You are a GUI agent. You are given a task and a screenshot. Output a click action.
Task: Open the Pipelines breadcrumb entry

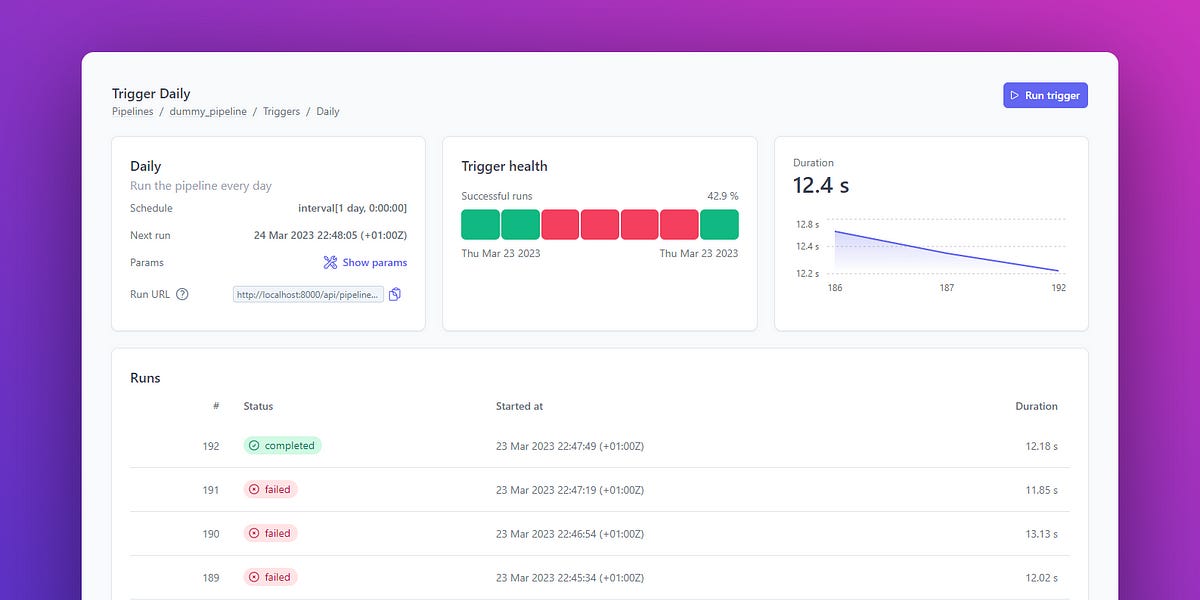tap(133, 111)
